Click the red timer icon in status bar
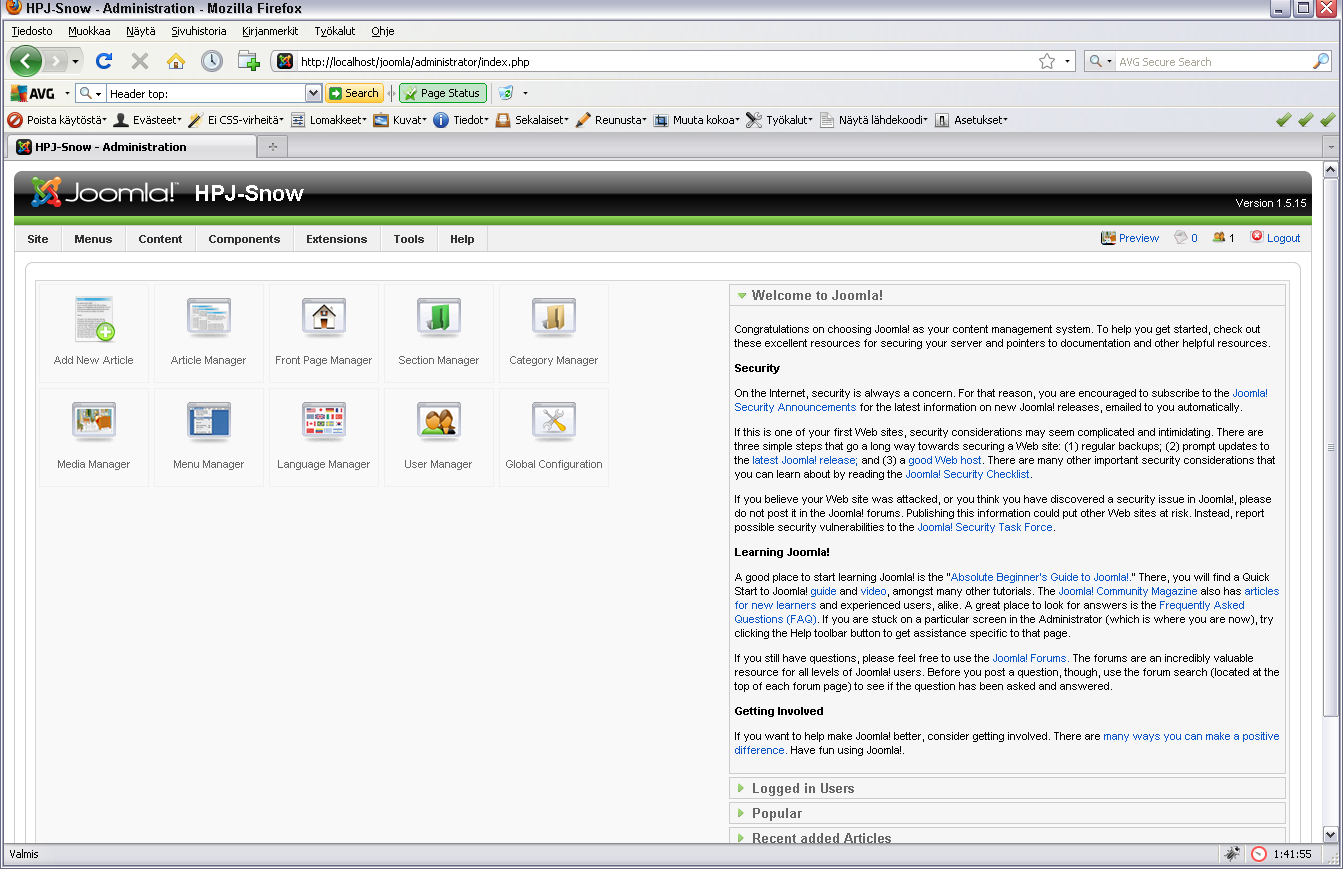This screenshot has width=1343, height=869. (x=1259, y=854)
